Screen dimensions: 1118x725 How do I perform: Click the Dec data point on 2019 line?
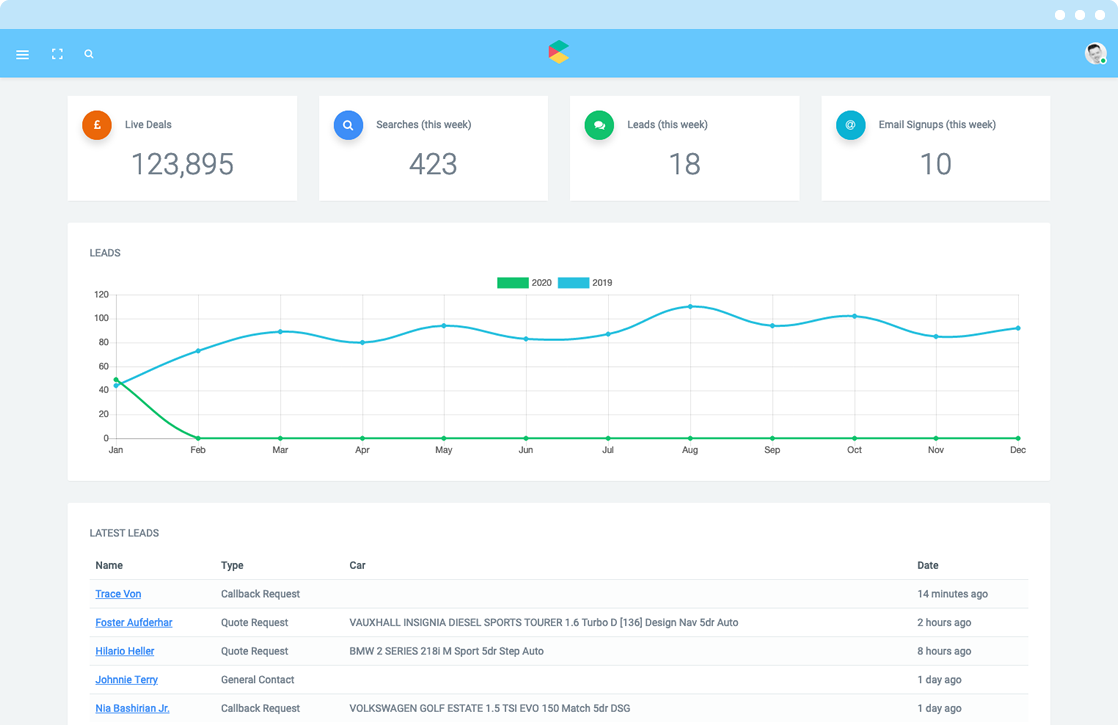point(1018,328)
